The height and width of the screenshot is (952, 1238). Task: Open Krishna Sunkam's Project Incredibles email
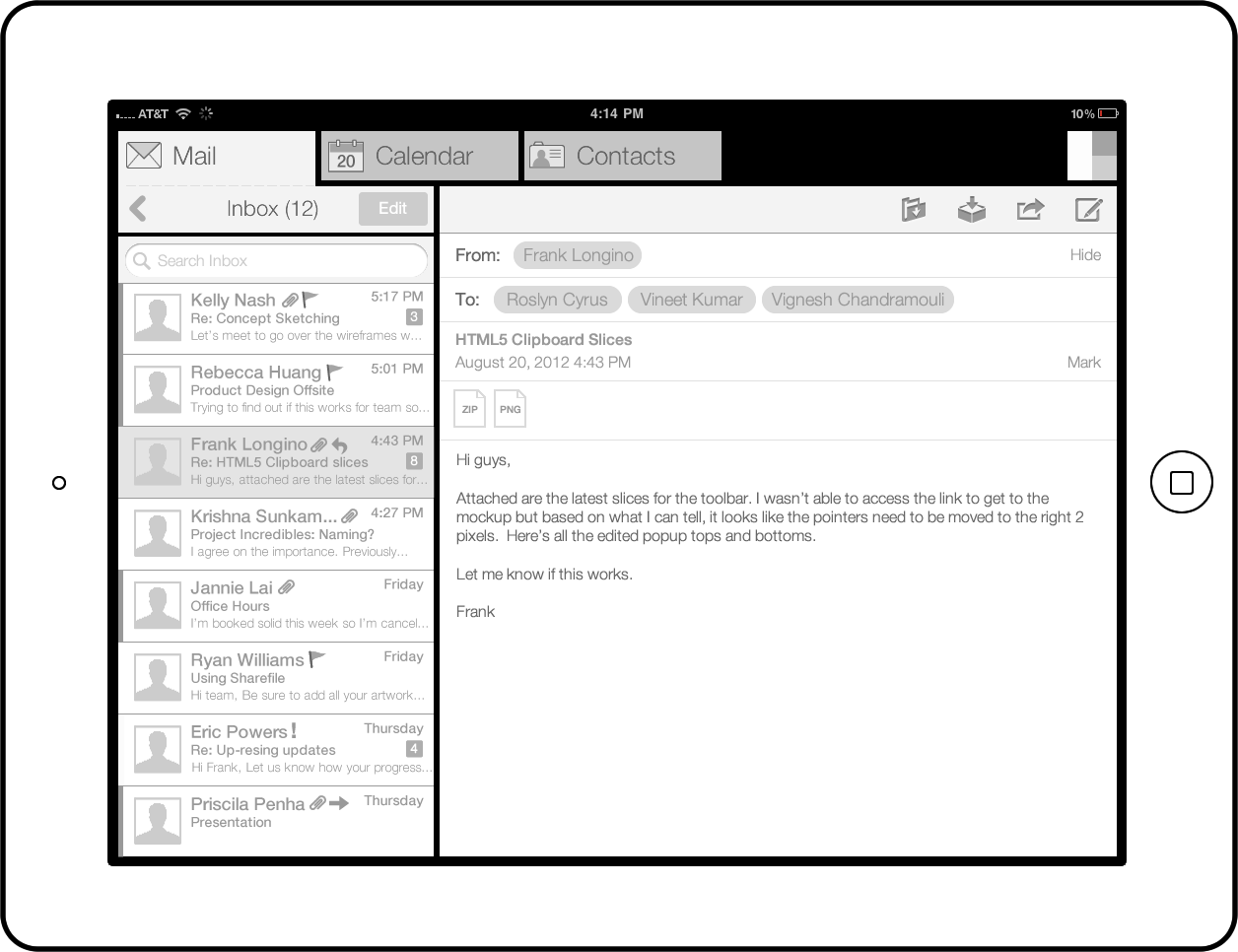click(x=276, y=534)
